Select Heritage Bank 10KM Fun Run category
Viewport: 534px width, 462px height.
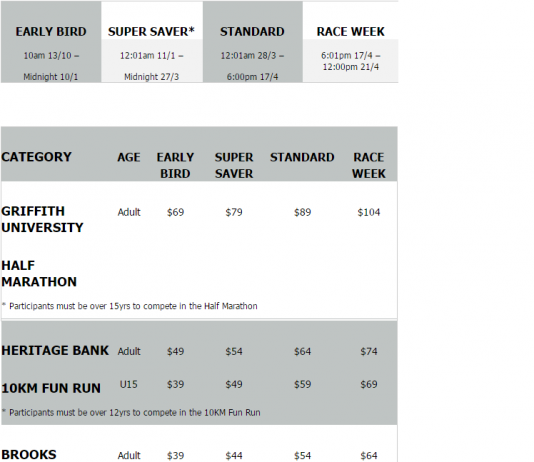coord(55,369)
